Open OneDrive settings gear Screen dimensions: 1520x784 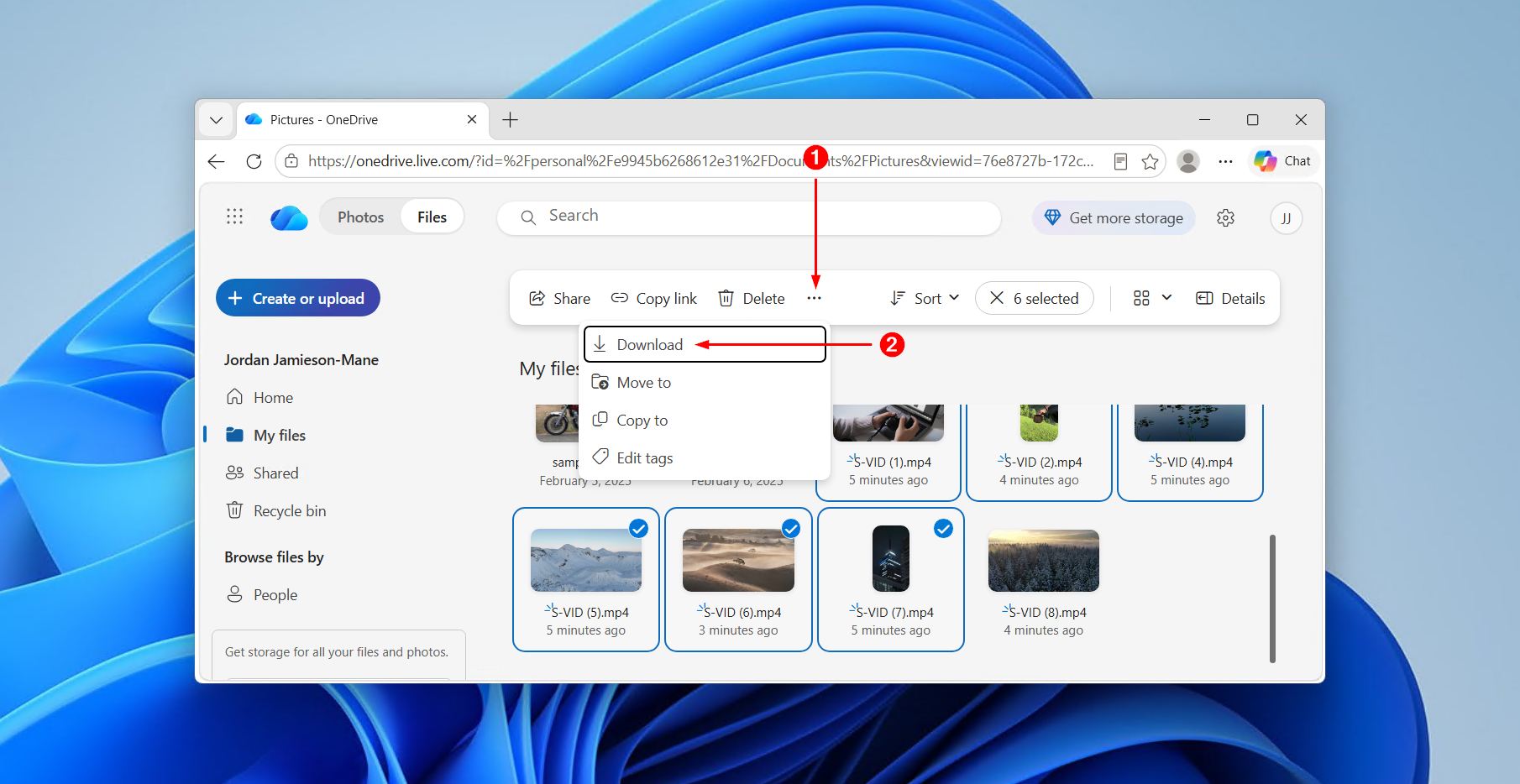pyautogui.click(x=1225, y=218)
